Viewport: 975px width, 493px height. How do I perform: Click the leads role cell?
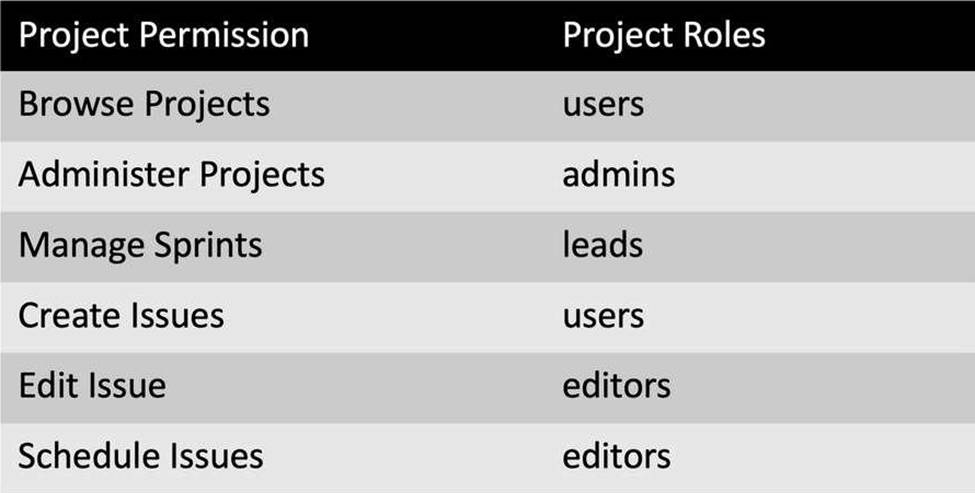click(x=603, y=244)
